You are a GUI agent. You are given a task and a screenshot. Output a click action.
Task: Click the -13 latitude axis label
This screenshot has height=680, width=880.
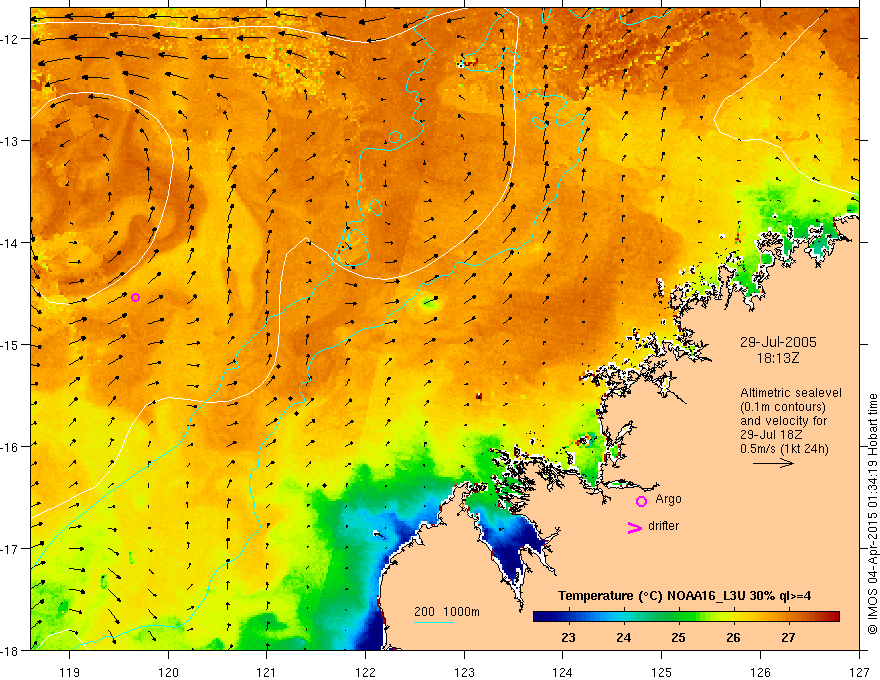(11, 141)
